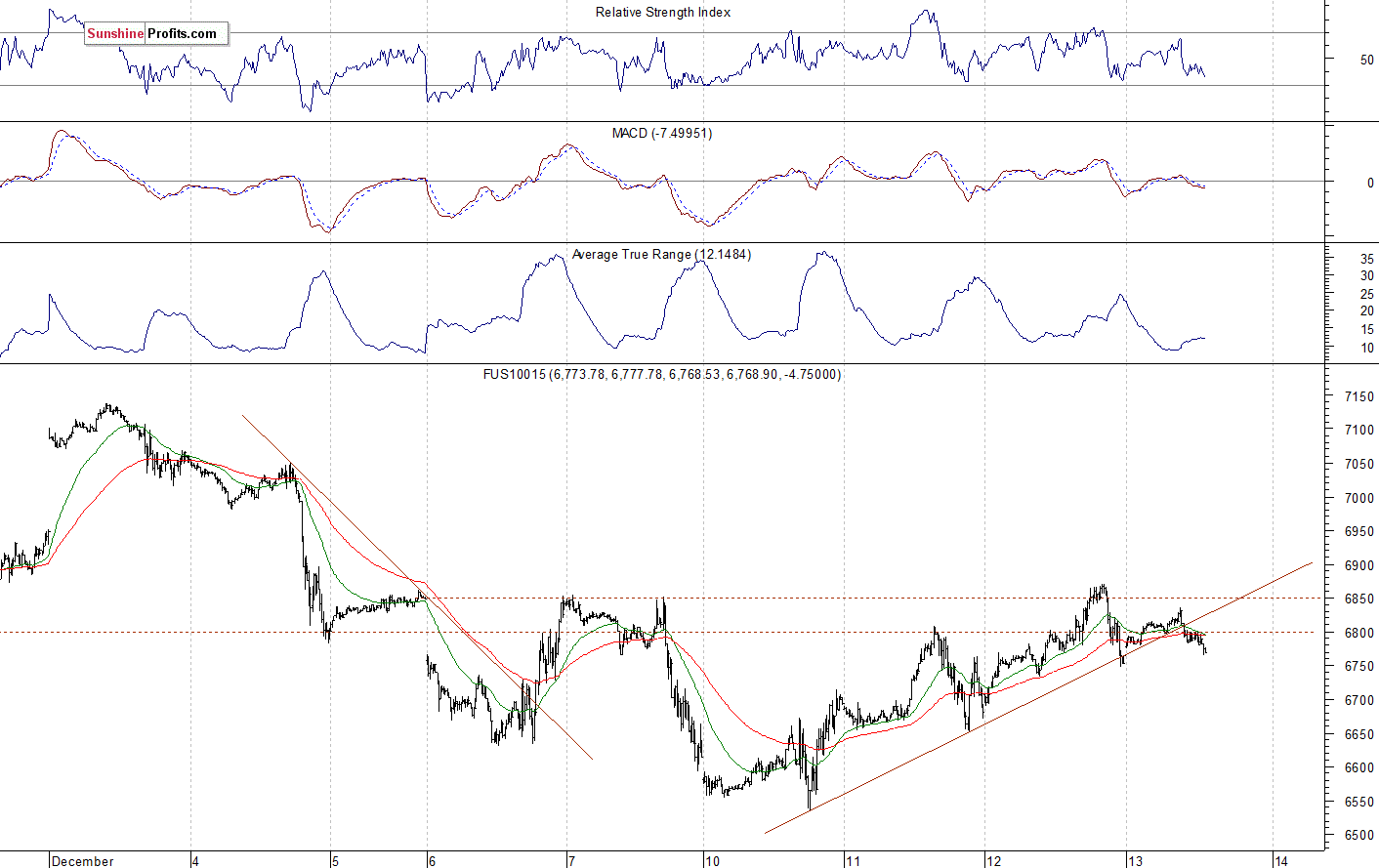This screenshot has height=868, width=1379.
Task: Click the date label 13 on axis
Action: pos(1135,861)
